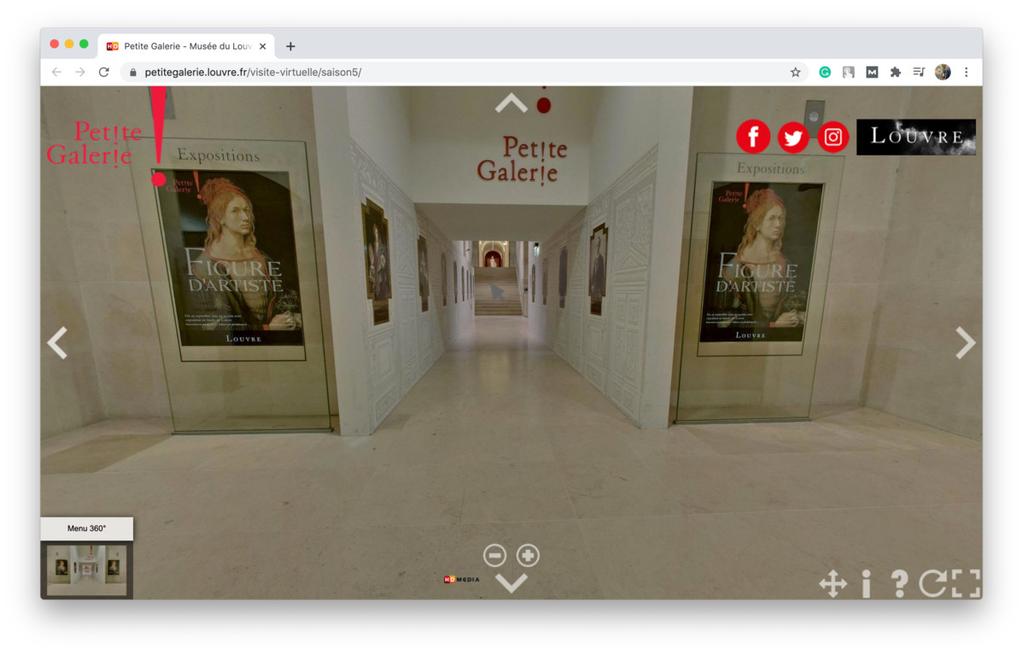1024x654 pixels.
Task: Tilt the view down with the down chevron
Action: point(511,583)
